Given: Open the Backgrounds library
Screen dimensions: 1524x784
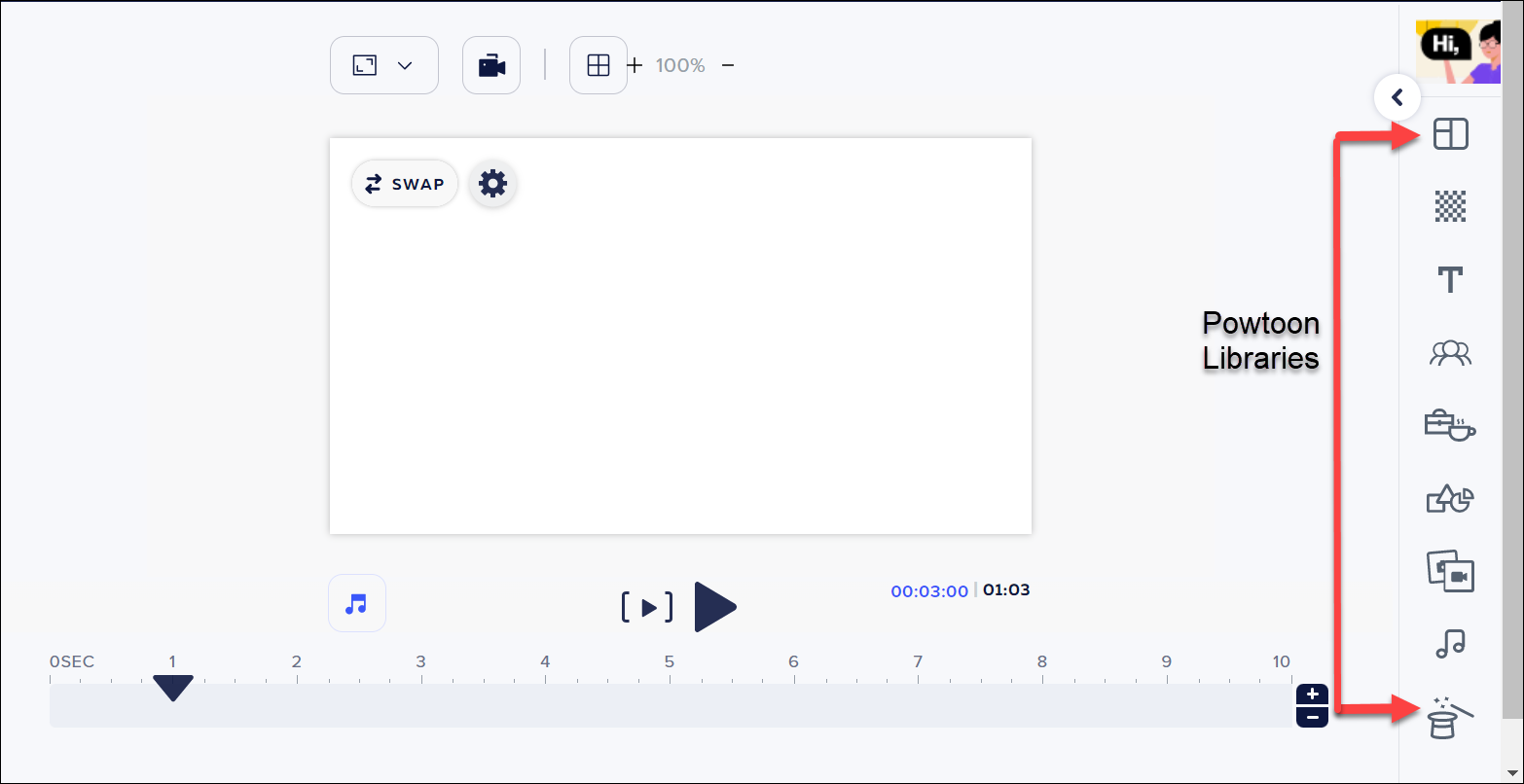Looking at the screenshot, I should (1450, 206).
